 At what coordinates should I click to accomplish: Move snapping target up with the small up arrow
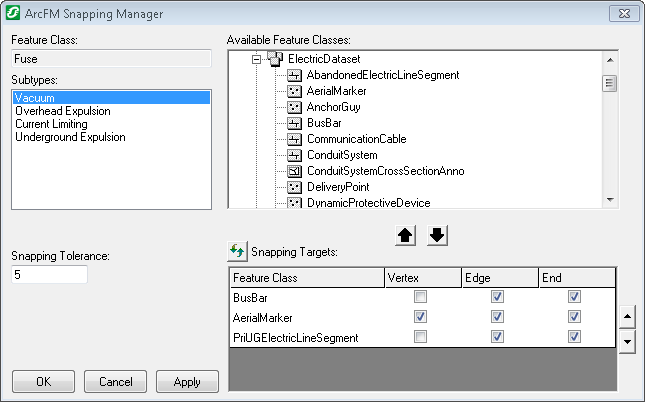pyautogui.click(x=627, y=316)
